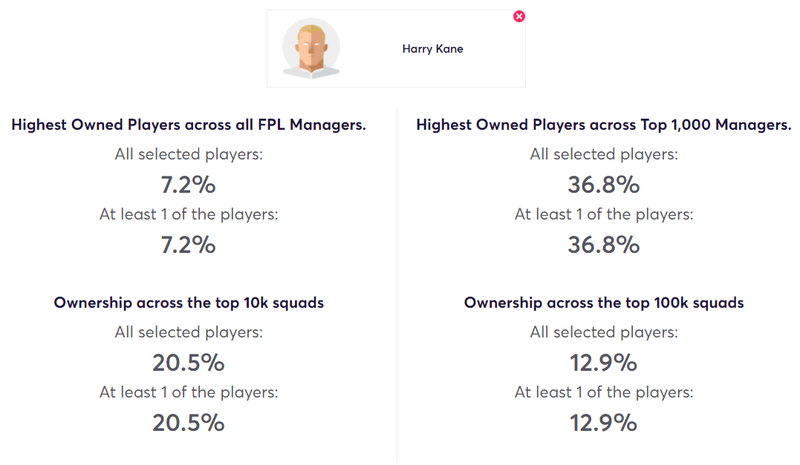Click 20.5% under top 10k, At least 1

pos(188,423)
